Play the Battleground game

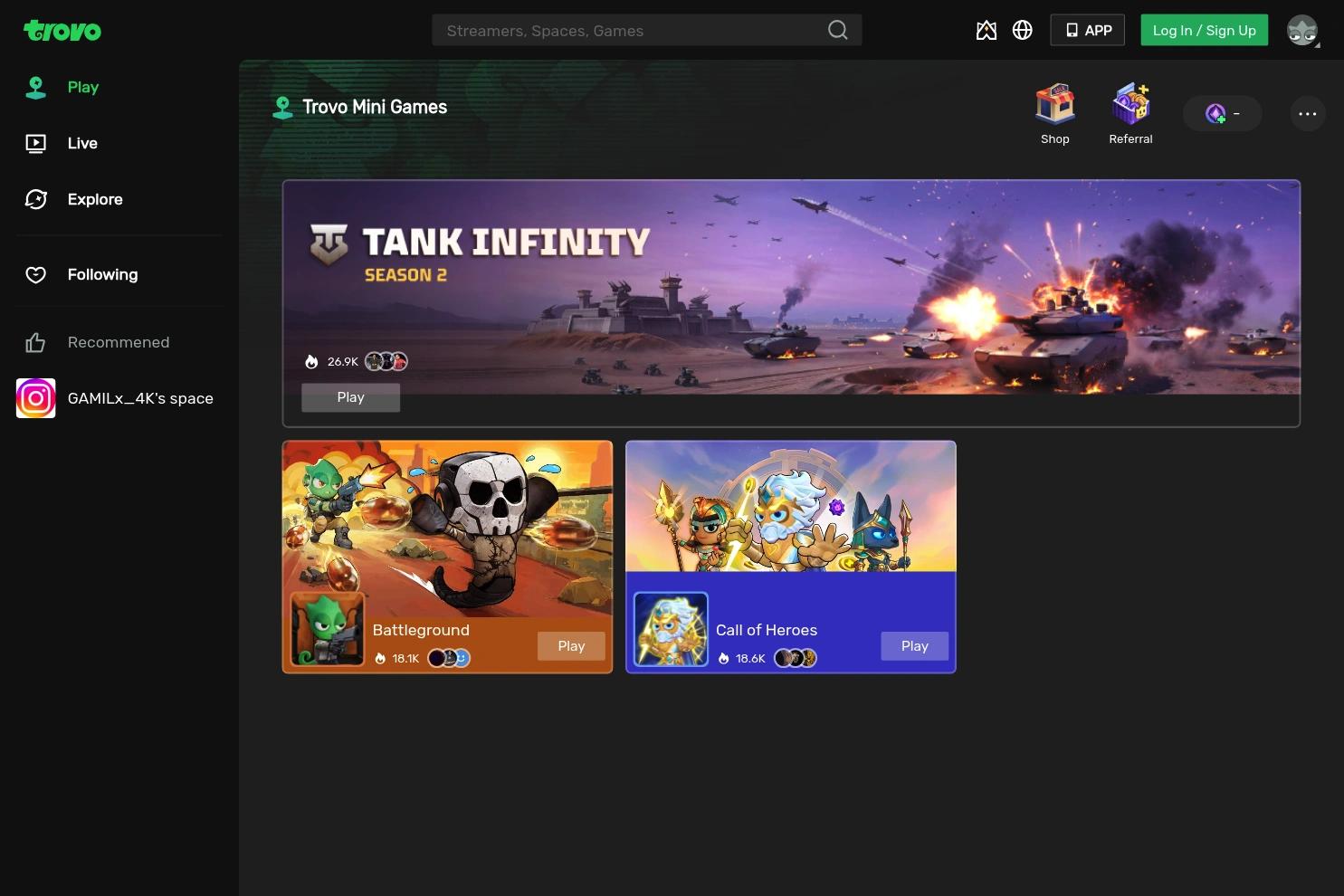[x=571, y=646]
